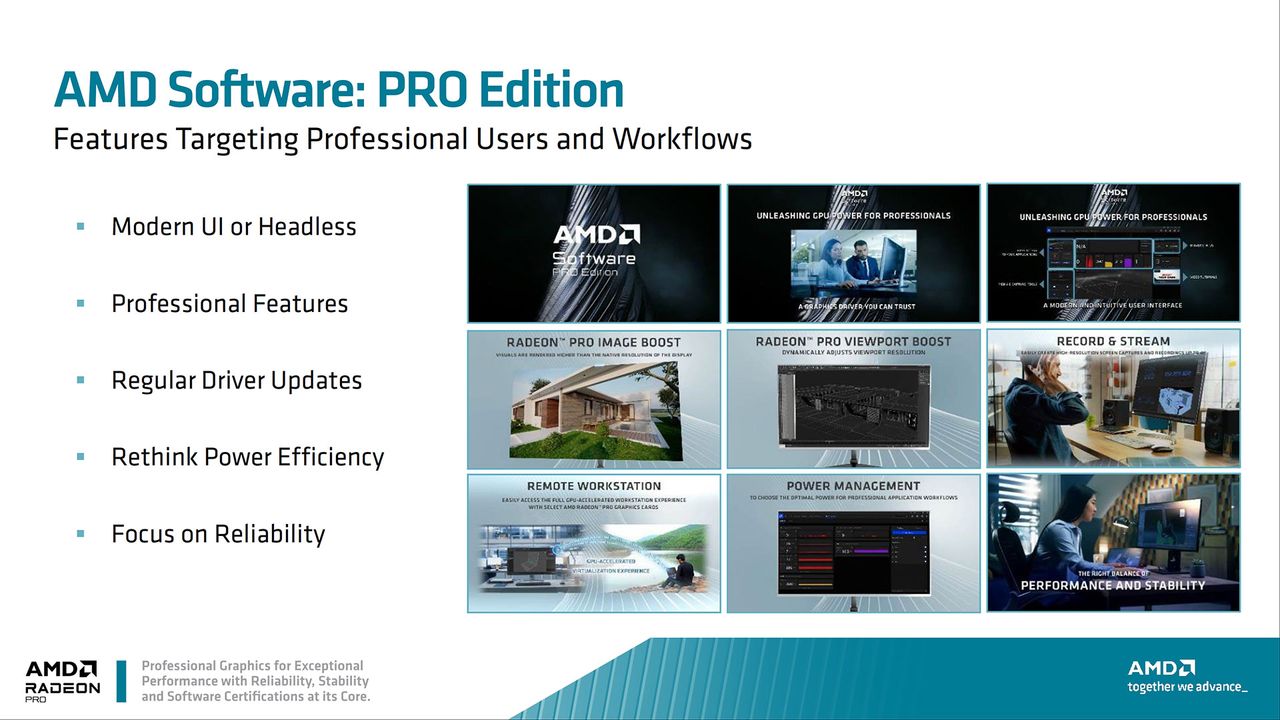
Task: Click the 'Professional Graphics for Exceptional Performance' footer text
Action: (x=256, y=681)
